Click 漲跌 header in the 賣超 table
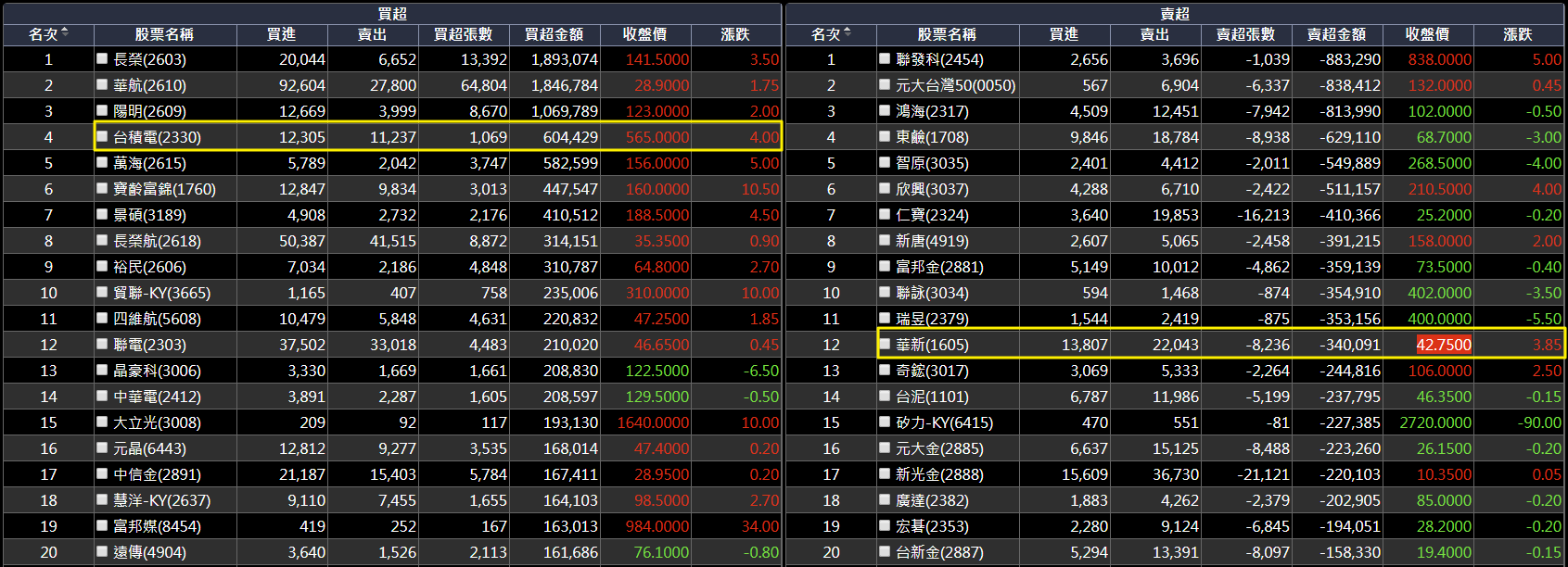The height and width of the screenshot is (567, 1568). point(1518,34)
